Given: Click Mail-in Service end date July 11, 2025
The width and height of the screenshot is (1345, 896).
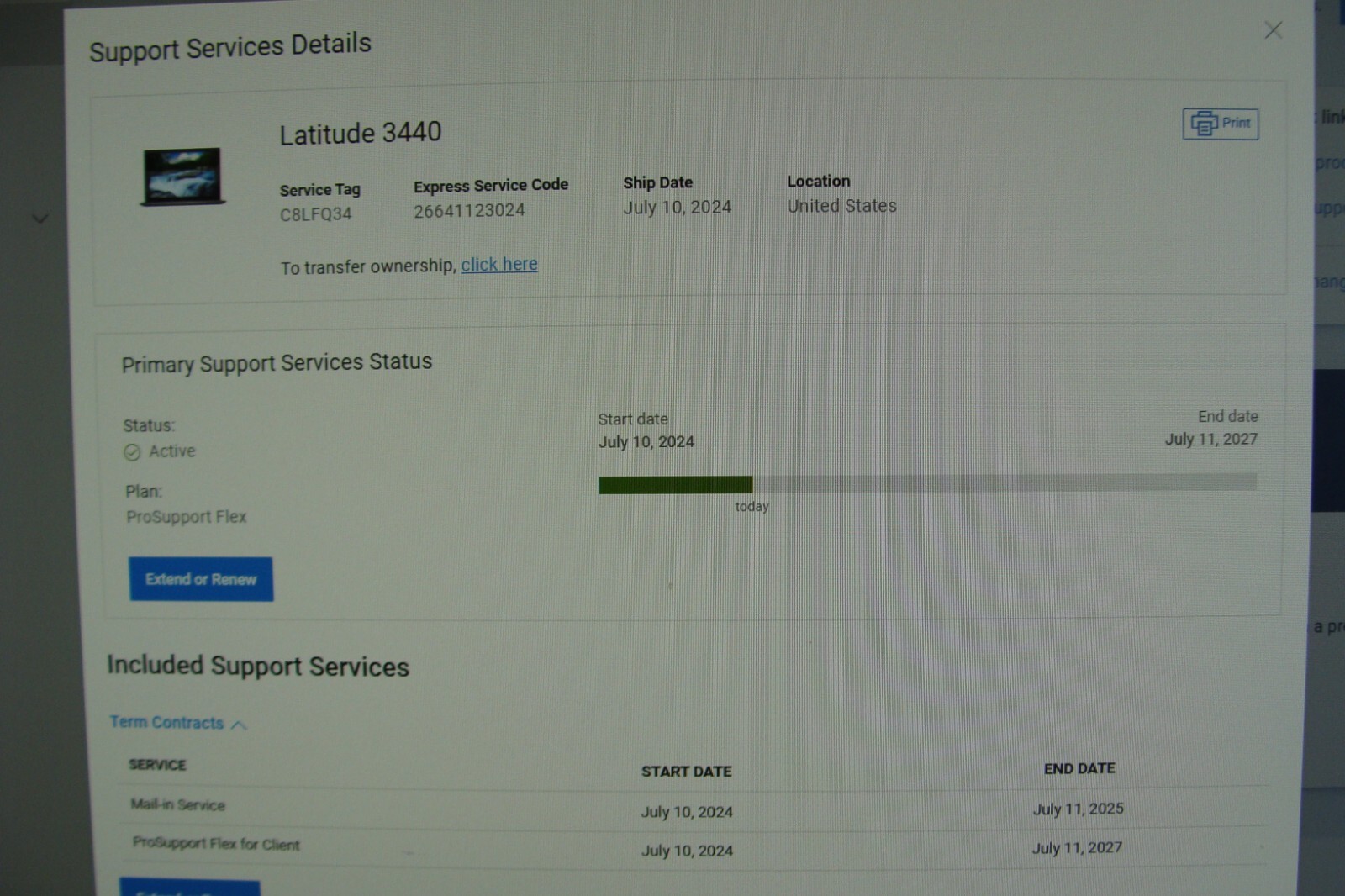Looking at the screenshot, I should [1079, 809].
